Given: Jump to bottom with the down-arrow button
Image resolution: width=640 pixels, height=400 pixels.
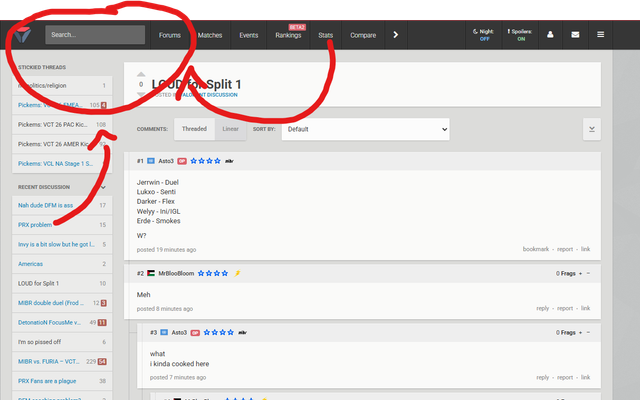Looking at the screenshot, I should (x=592, y=129).
